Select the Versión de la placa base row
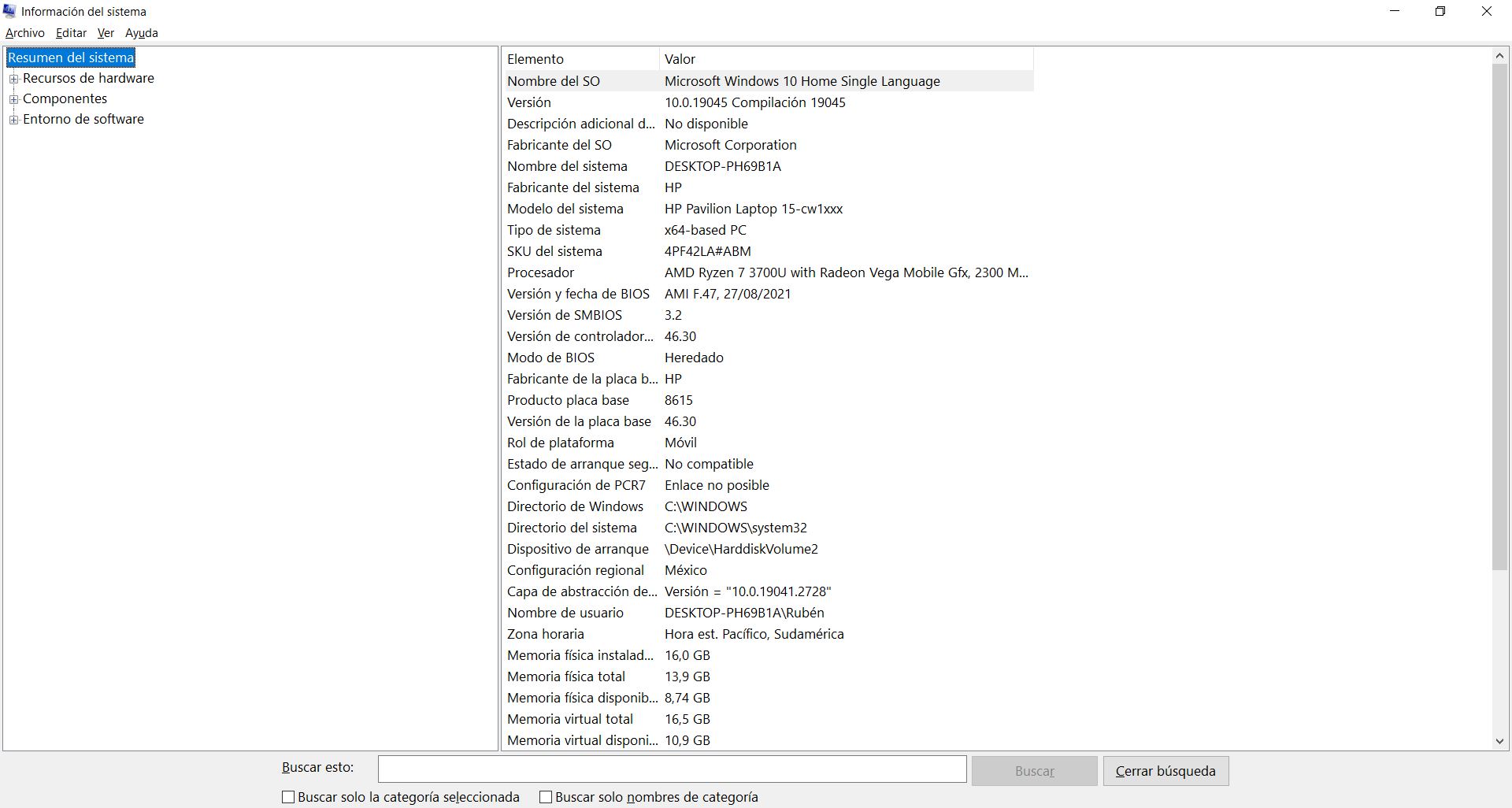1512x808 pixels. pos(769,421)
